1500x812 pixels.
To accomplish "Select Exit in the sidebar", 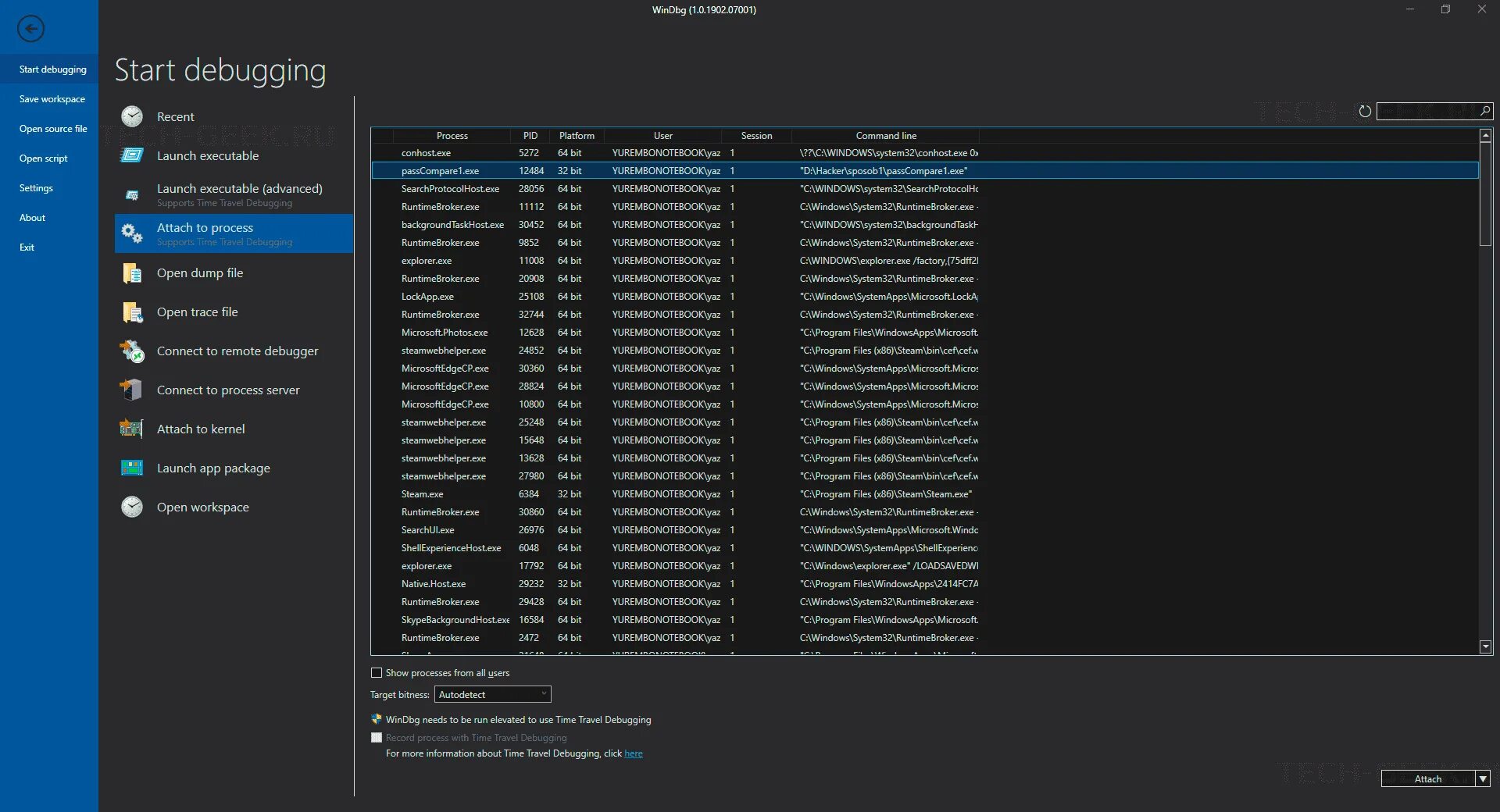I will pos(27,248).
